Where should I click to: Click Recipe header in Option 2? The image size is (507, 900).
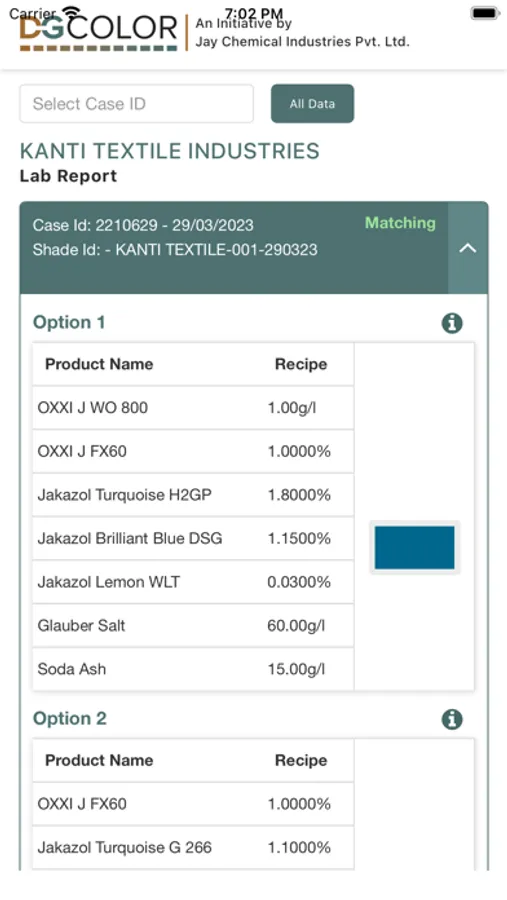(x=301, y=760)
